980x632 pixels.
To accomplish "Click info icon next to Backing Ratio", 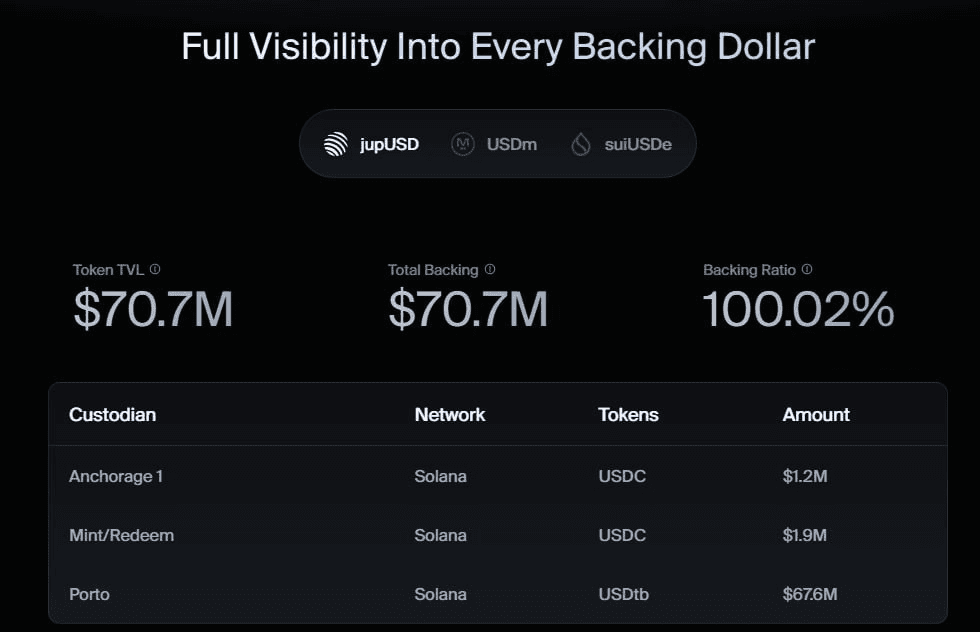I will pyautogui.click(x=807, y=270).
